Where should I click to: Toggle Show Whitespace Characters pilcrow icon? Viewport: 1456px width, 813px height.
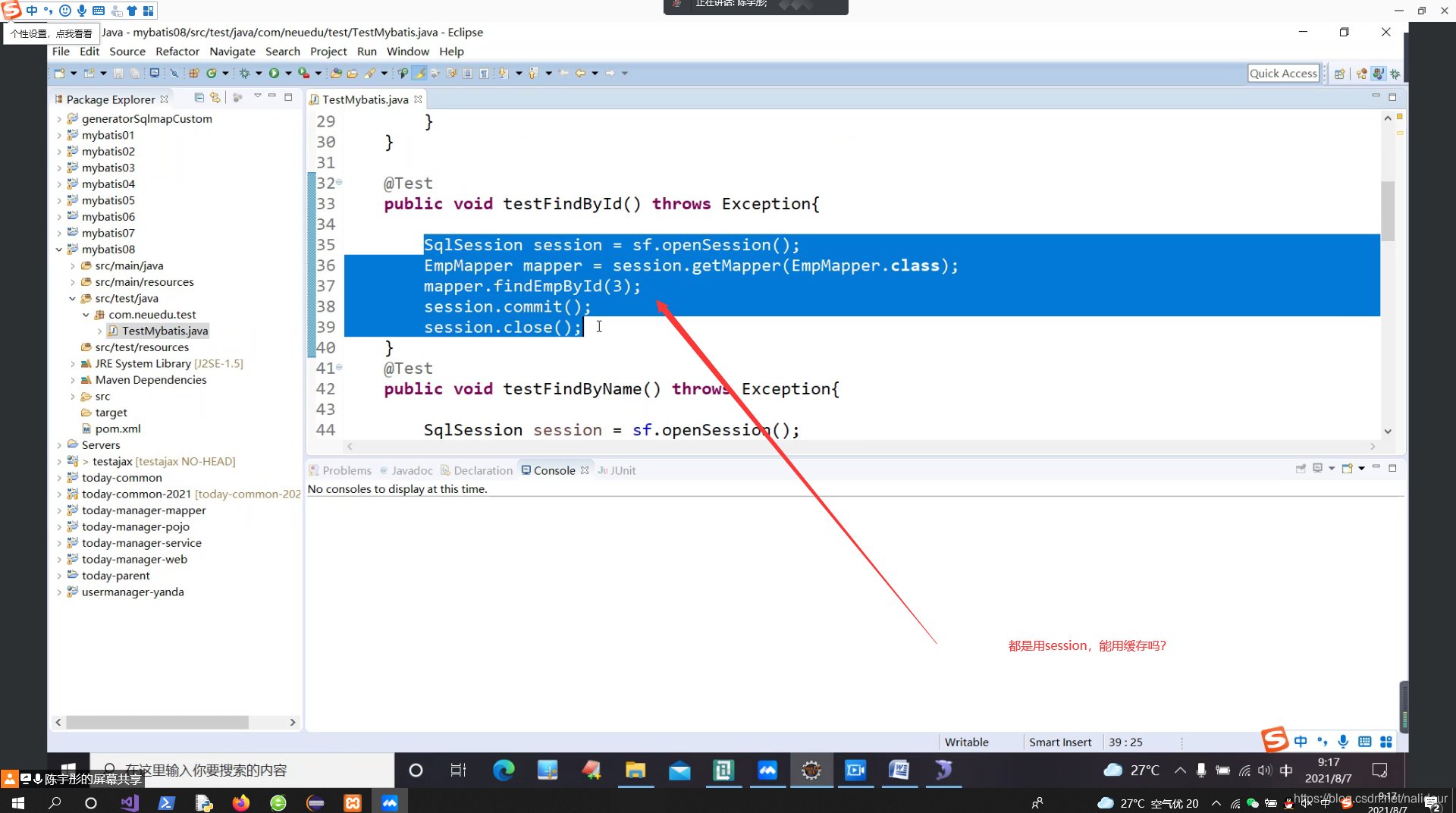(x=484, y=74)
